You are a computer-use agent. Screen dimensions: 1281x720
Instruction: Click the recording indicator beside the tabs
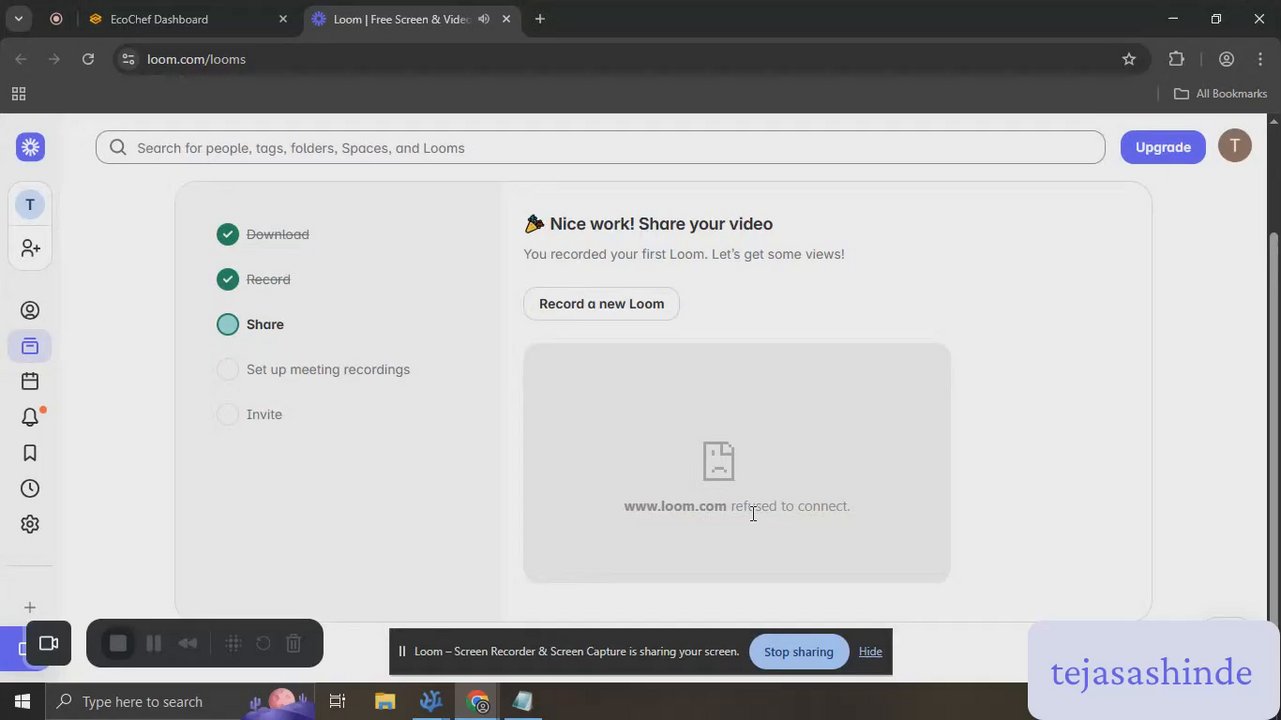pyautogui.click(x=56, y=19)
